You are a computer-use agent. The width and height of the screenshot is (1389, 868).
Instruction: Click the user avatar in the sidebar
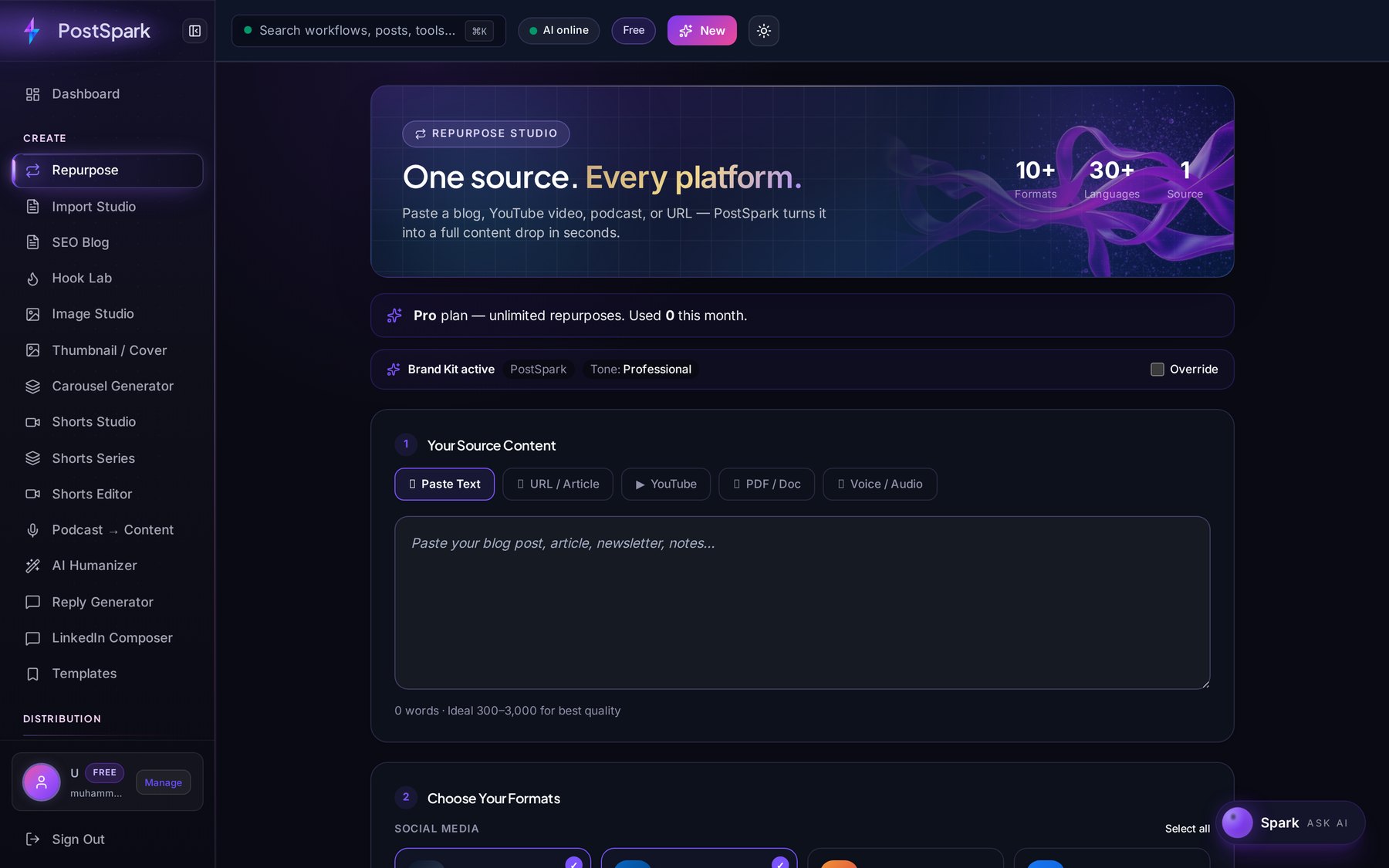(42, 782)
